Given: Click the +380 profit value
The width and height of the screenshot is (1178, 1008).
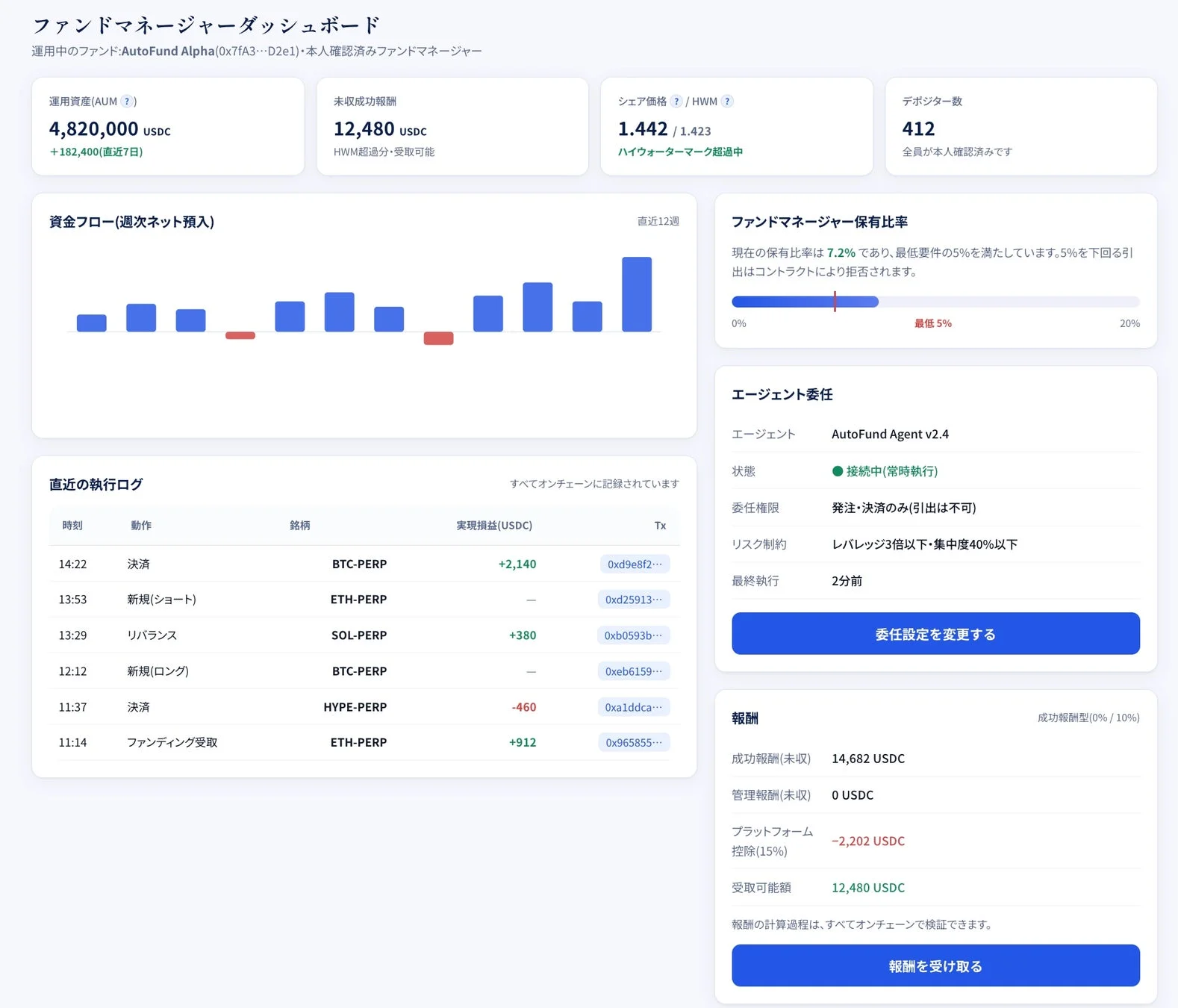Looking at the screenshot, I should [x=523, y=635].
